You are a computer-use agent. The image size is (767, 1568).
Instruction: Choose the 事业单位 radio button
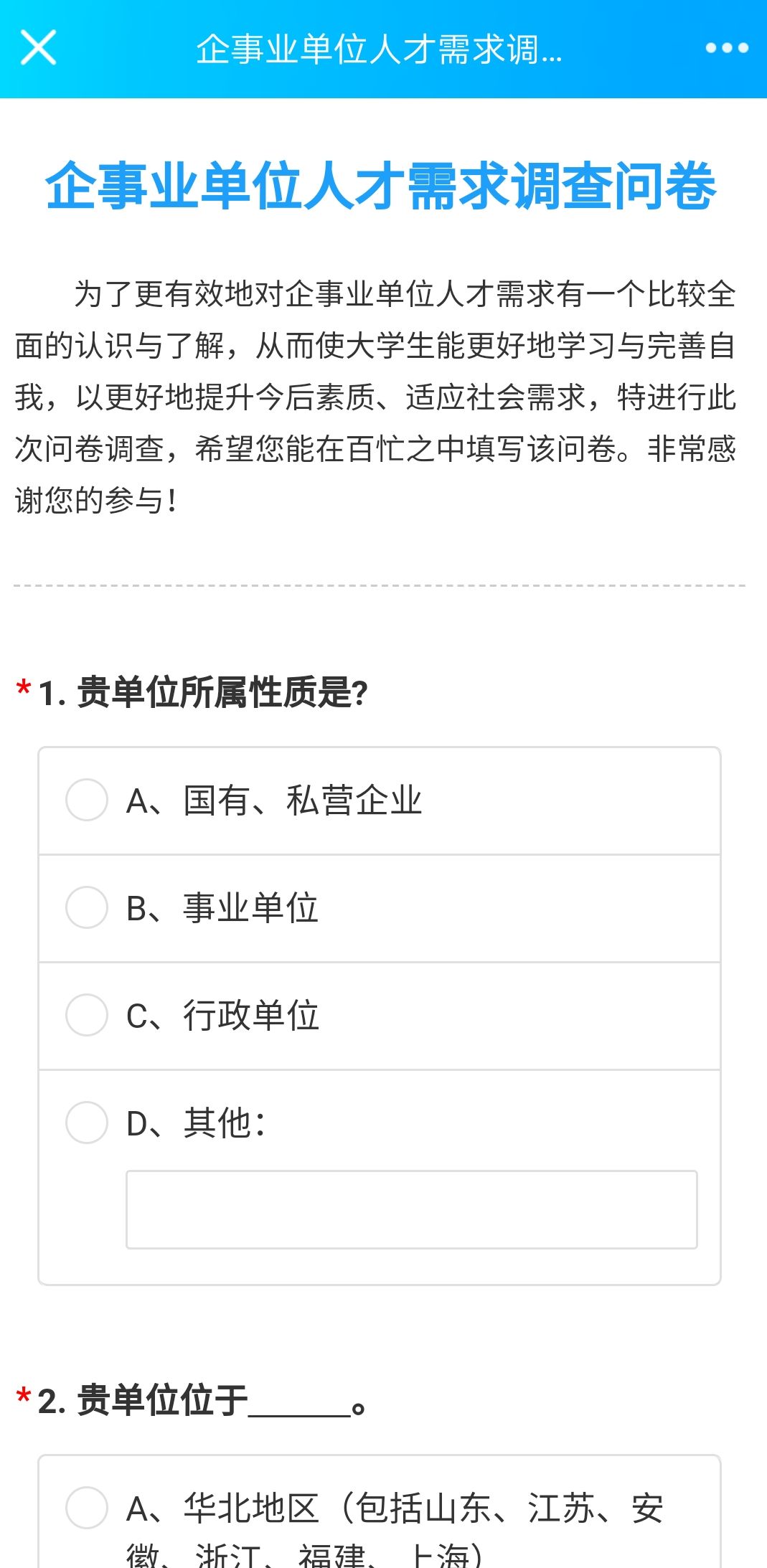87,907
